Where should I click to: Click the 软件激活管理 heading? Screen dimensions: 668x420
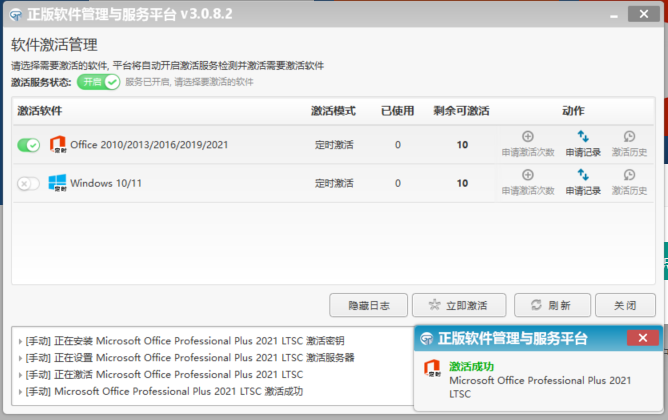coord(54,45)
